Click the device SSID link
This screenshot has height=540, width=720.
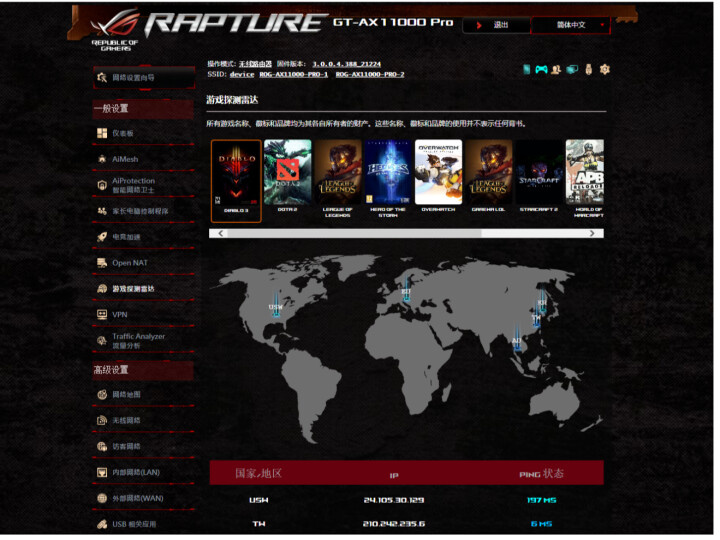[242, 74]
